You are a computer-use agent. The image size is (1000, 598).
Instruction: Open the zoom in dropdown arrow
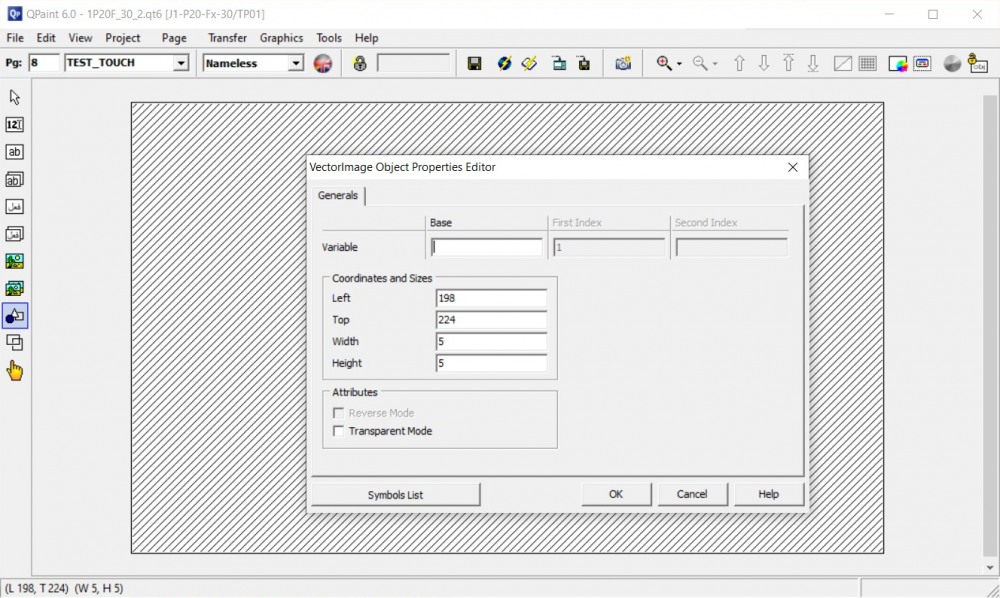coord(680,65)
